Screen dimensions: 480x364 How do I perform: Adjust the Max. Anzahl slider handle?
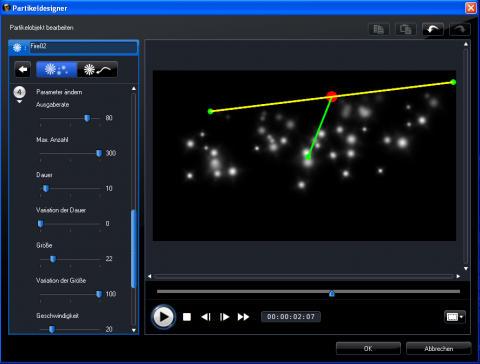pos(99,153)
